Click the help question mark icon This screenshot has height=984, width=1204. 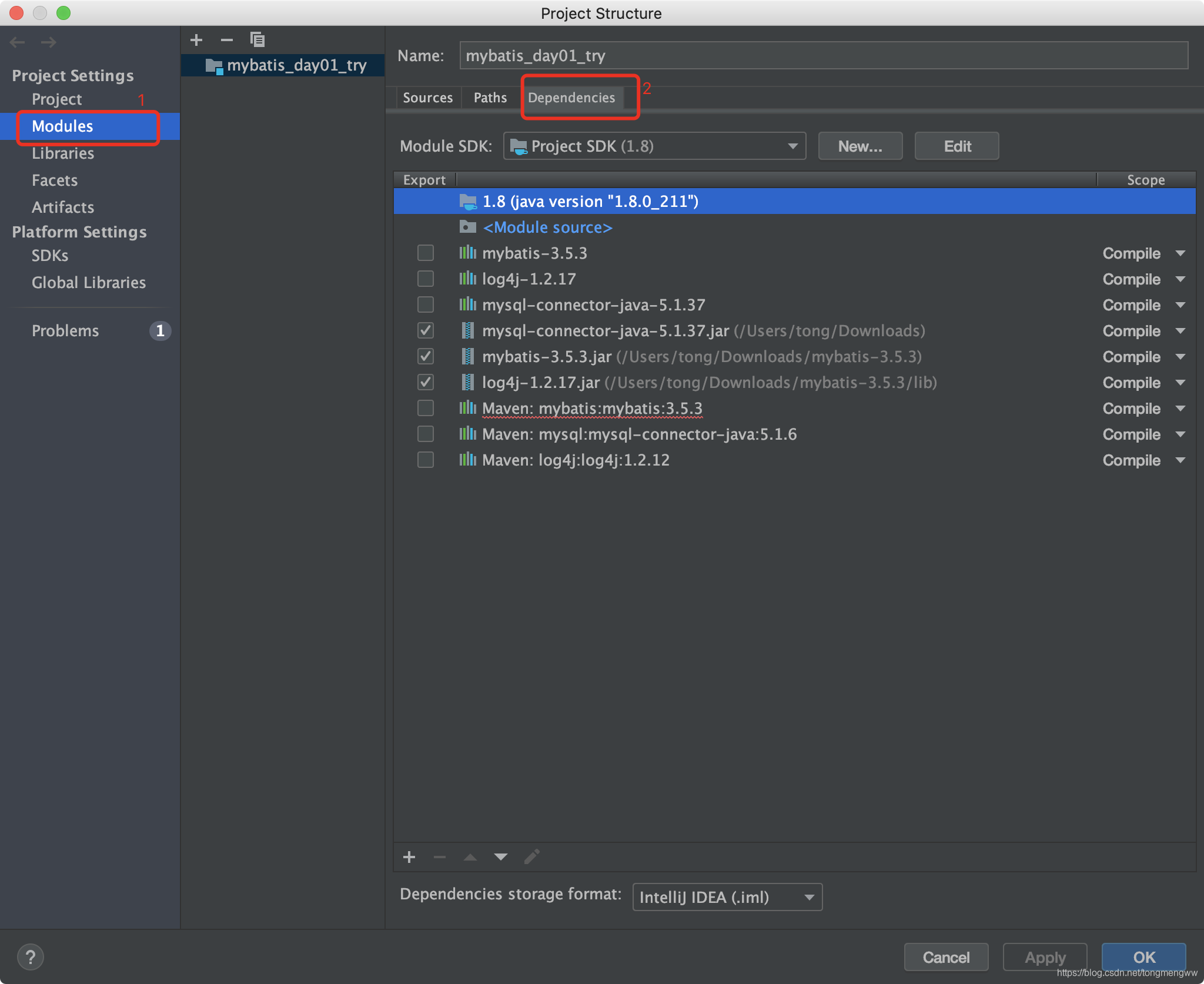point(31,957)
